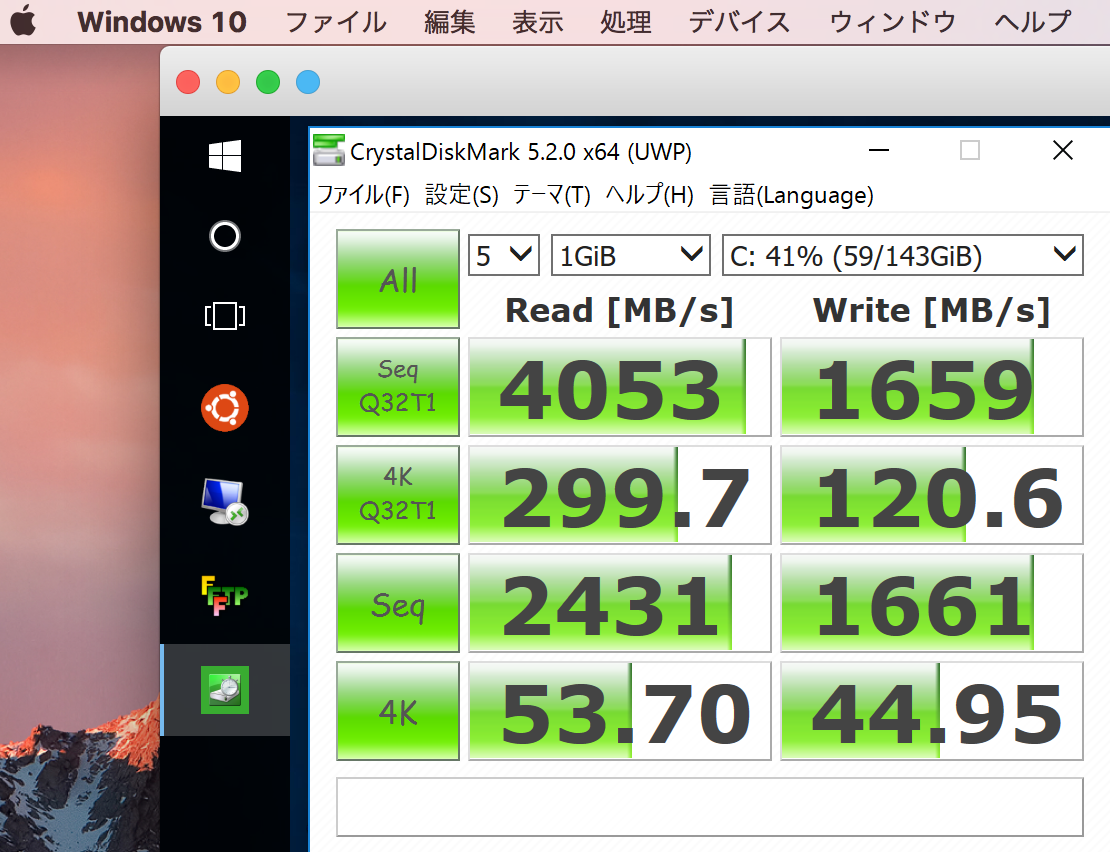
Task: Click the CrystalDiskMark title bar app icon
Action: 328,150
